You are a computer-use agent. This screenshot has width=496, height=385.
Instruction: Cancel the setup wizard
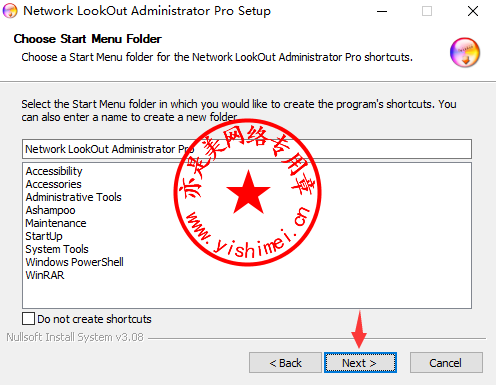446,362
